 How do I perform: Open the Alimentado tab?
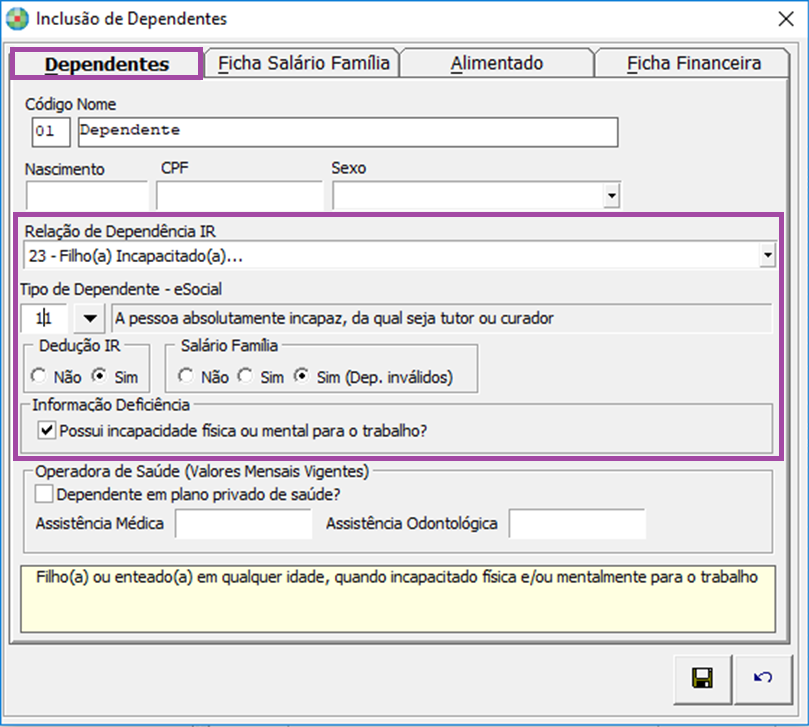click(496, 63)
